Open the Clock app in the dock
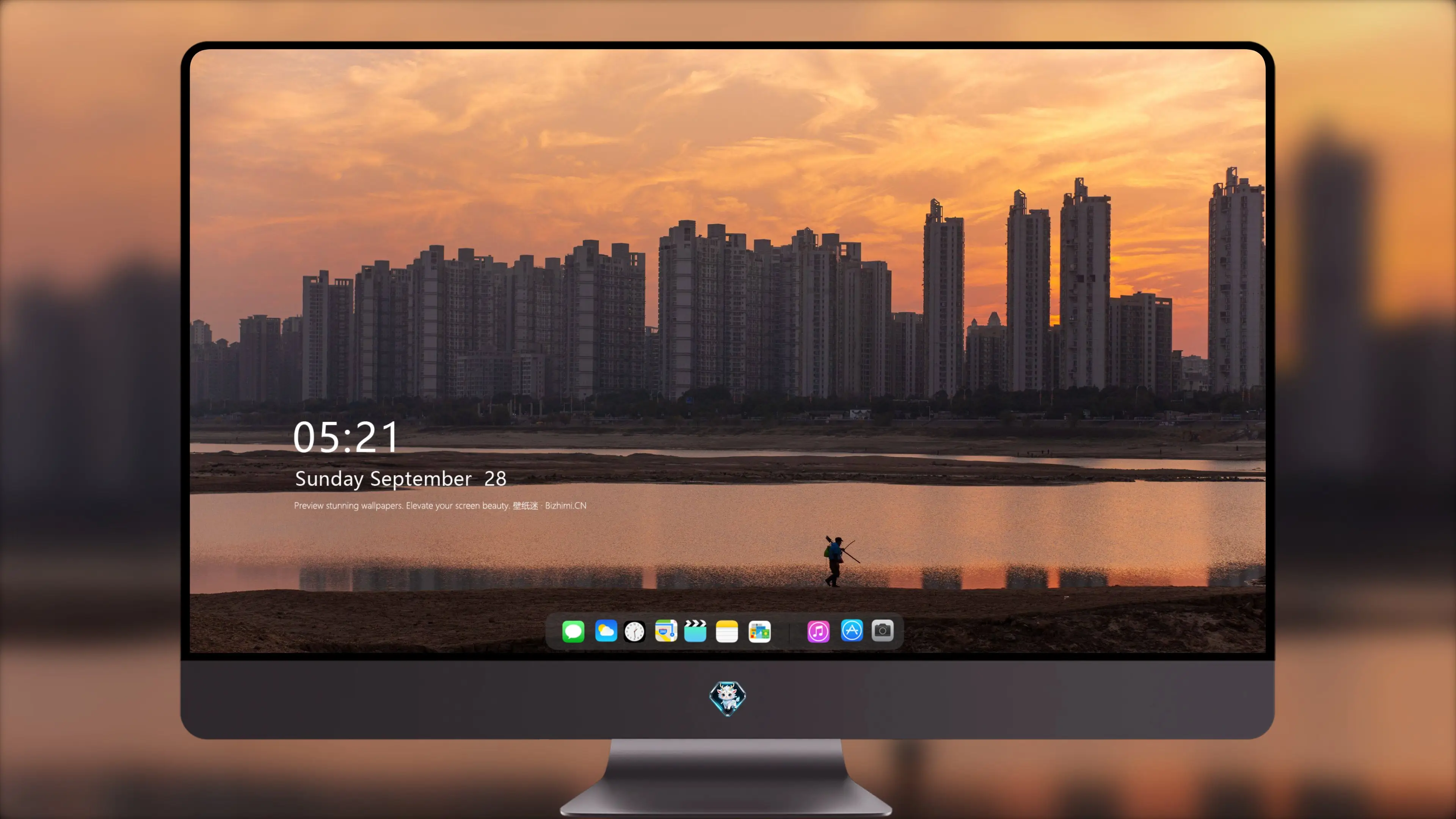Screen dimensions: 1456x819 [634, 631]
